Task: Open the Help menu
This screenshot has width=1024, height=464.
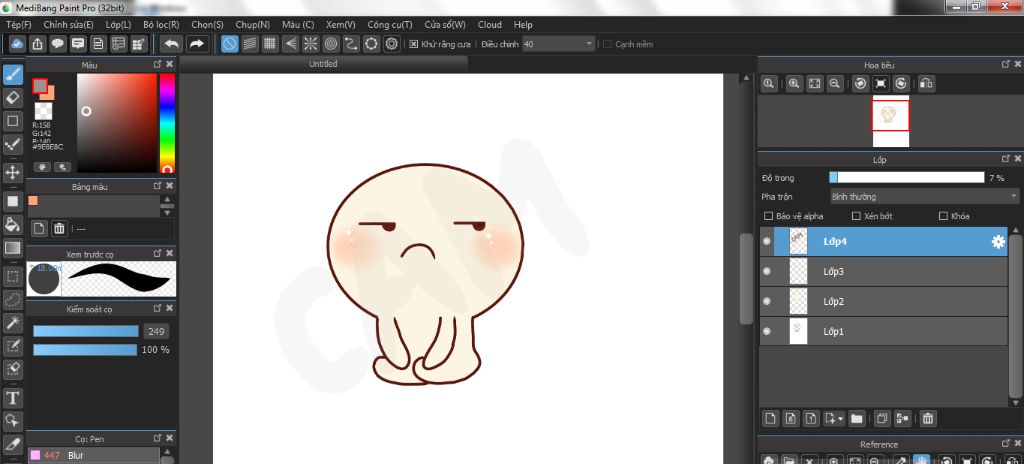Action: click(523, 25)
